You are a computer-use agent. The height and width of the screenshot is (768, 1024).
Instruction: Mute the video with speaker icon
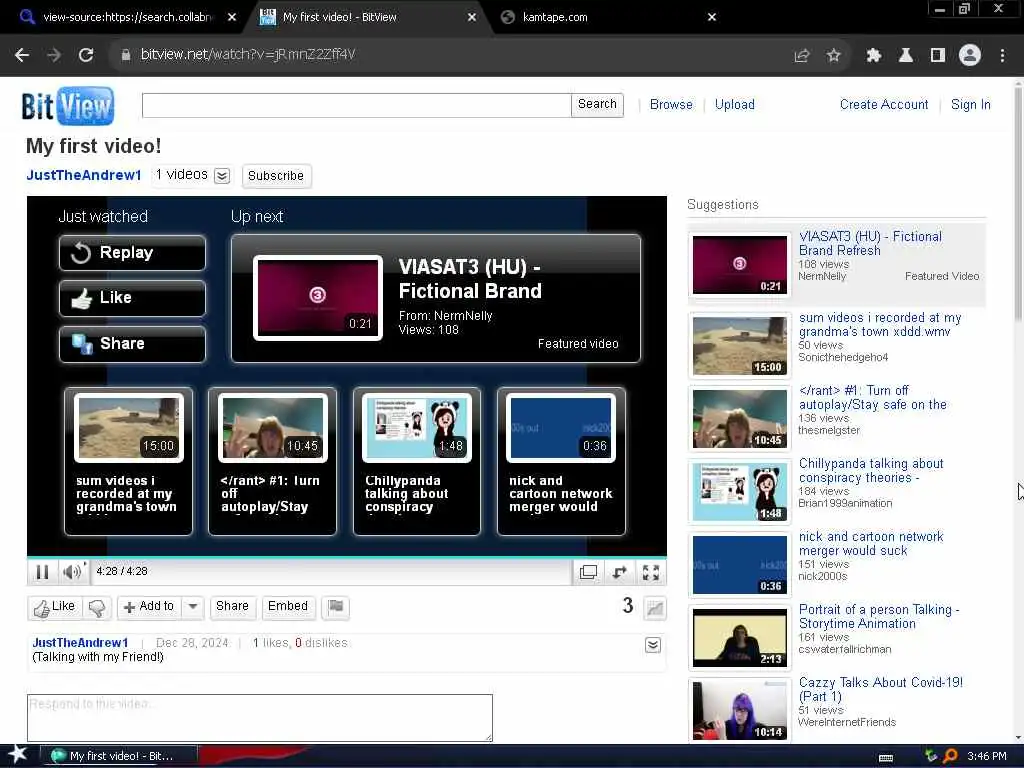click(72, 572)
